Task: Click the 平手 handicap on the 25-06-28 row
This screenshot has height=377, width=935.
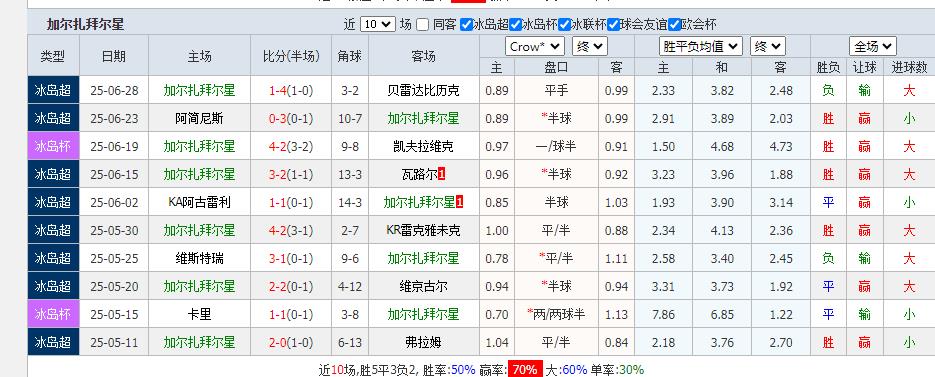Action: 556,91
